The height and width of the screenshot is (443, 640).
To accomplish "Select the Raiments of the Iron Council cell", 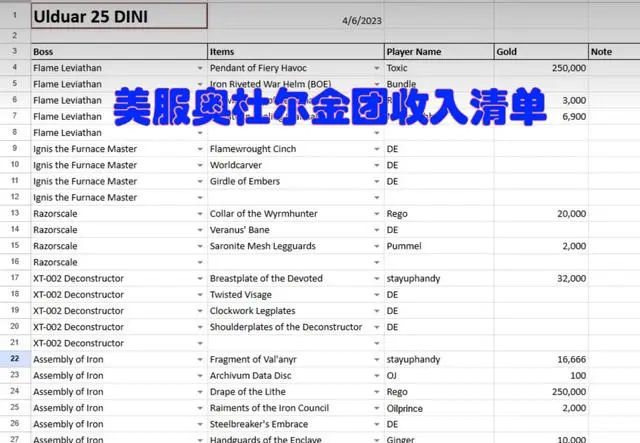I will [x=296, y=408].
